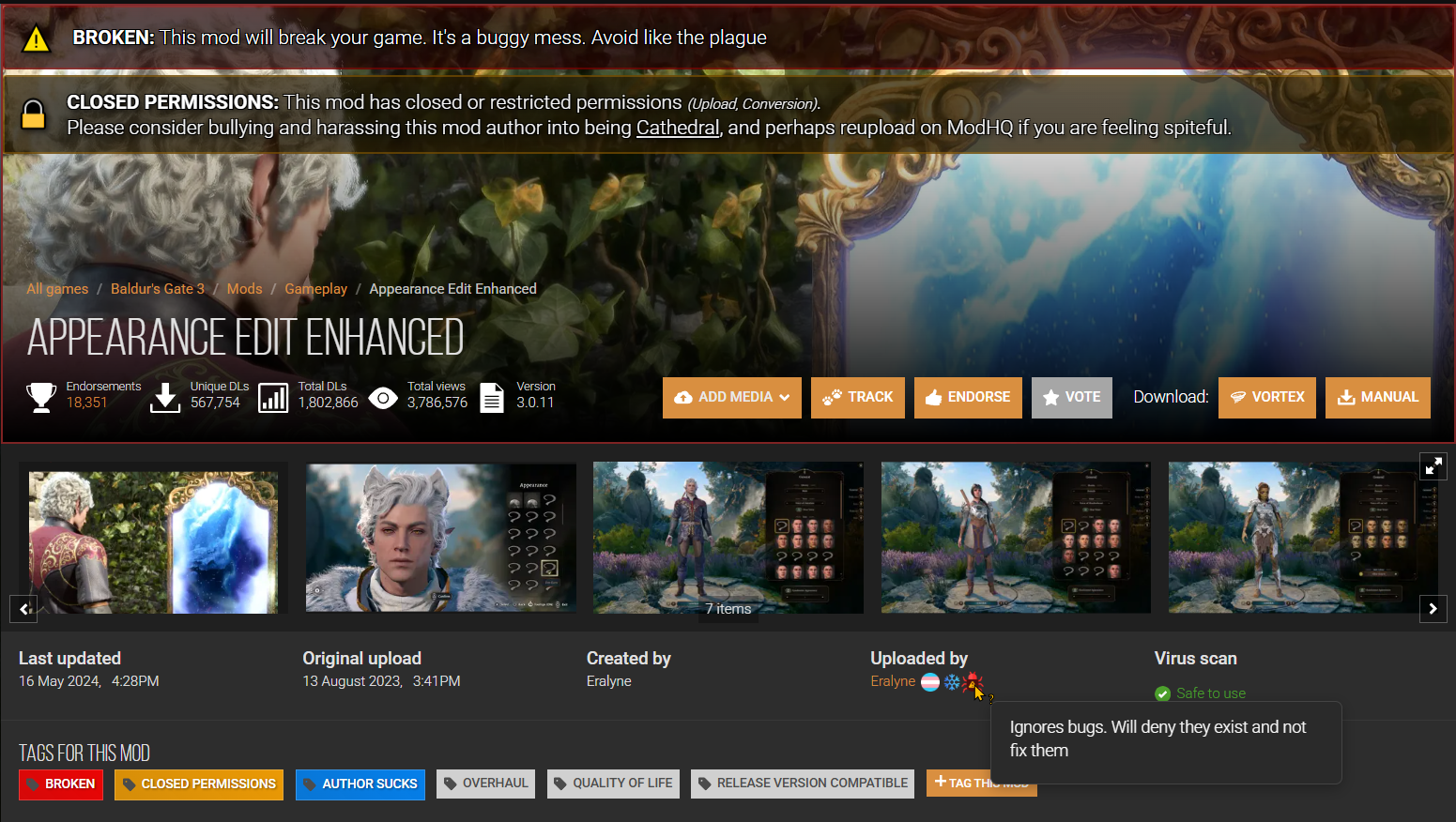The width and height of the screenshot is (1456, 822).
Task: Open the fifth gallery thumbnail
Action: click(1303, 538)
